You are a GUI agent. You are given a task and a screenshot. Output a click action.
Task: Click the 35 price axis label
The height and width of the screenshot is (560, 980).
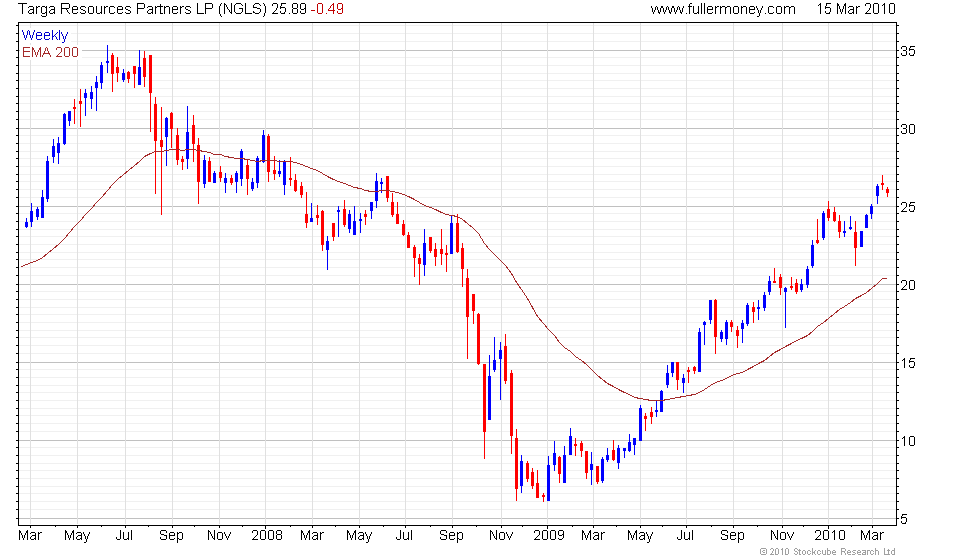click(908, 51)
